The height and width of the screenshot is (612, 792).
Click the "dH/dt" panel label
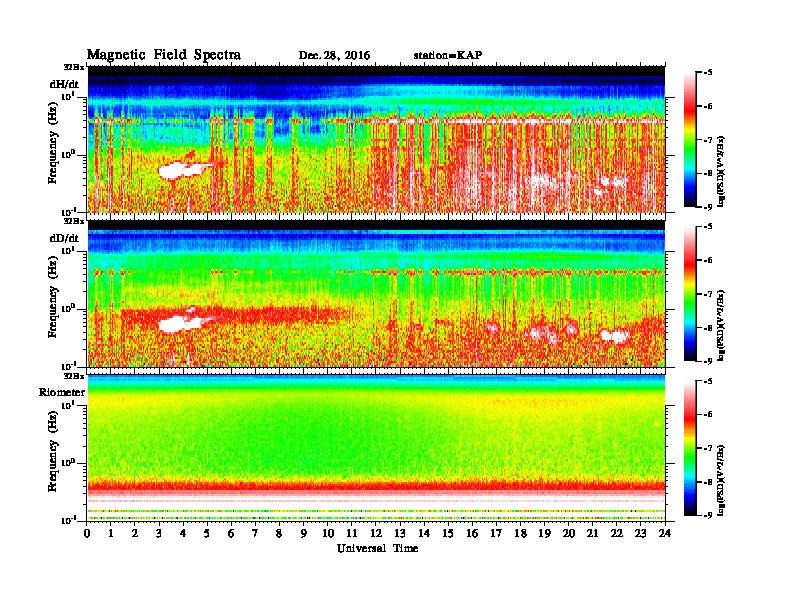tap(64, 84)
